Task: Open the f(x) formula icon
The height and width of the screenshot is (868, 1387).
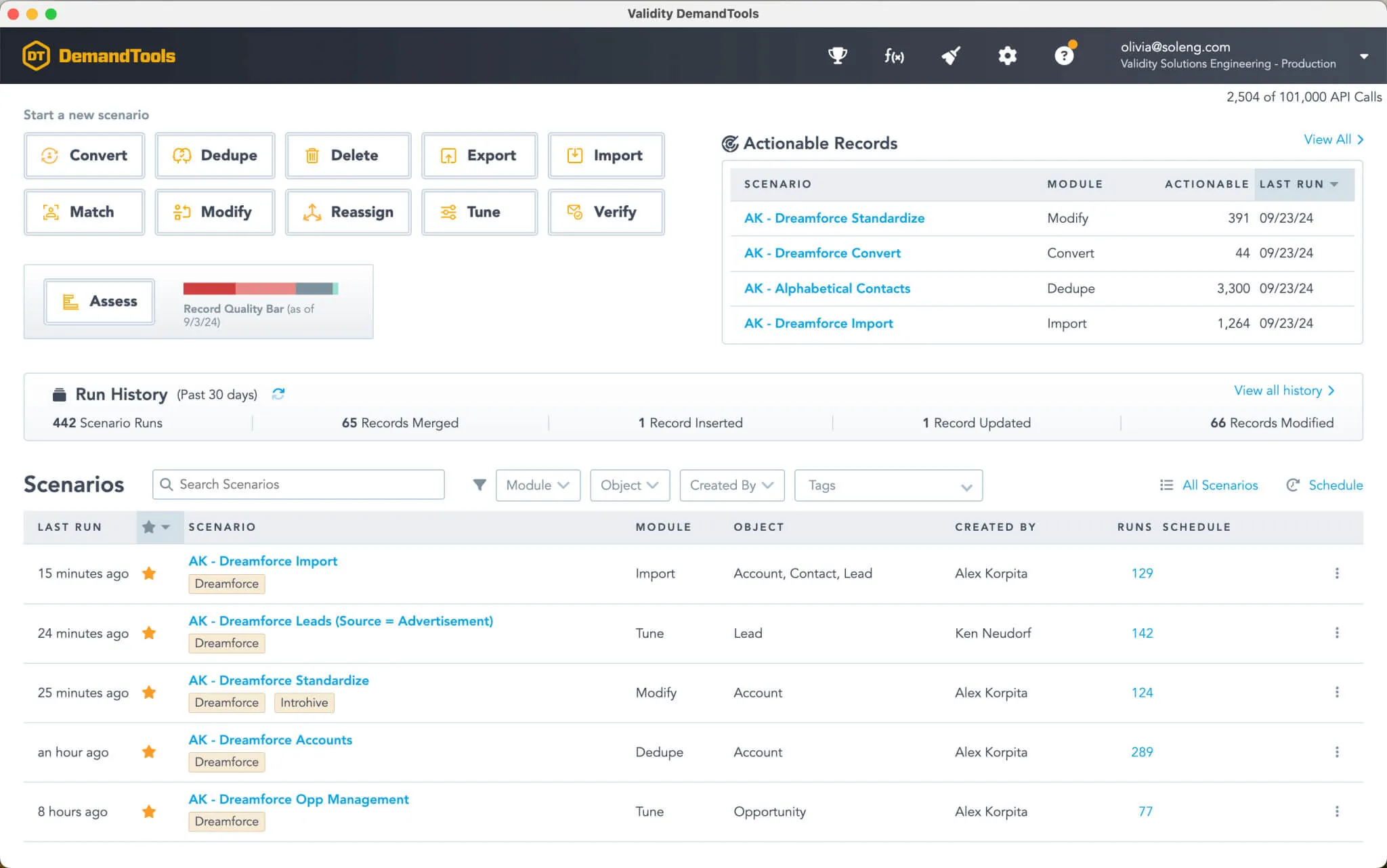Action: point(894,56)
